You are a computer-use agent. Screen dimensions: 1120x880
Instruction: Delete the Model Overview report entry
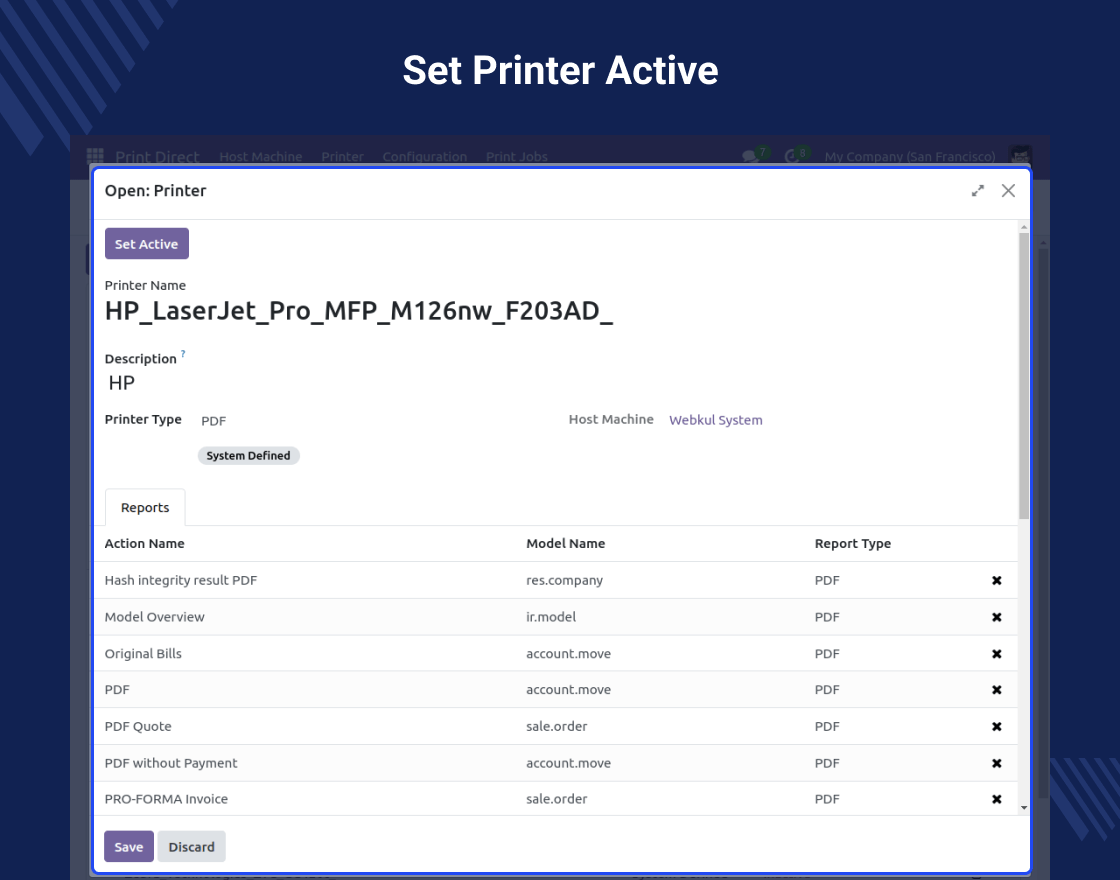point(996,617)
